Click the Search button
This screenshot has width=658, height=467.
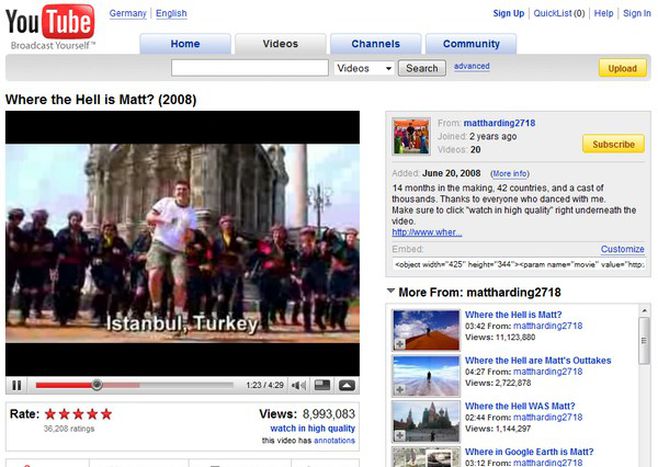click(422, 68)
